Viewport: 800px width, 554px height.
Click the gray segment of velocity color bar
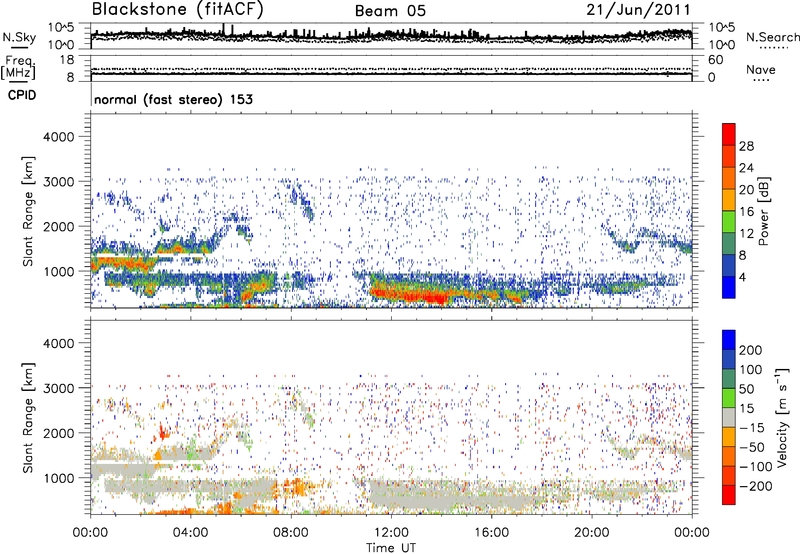coord(729,418)
